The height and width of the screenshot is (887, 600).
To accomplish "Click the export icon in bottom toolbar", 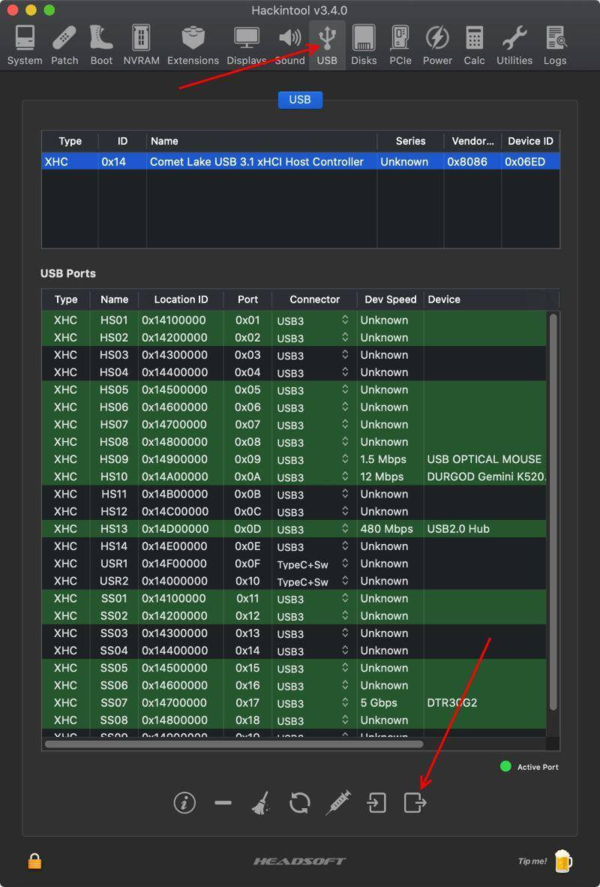I will click(415, 802).
